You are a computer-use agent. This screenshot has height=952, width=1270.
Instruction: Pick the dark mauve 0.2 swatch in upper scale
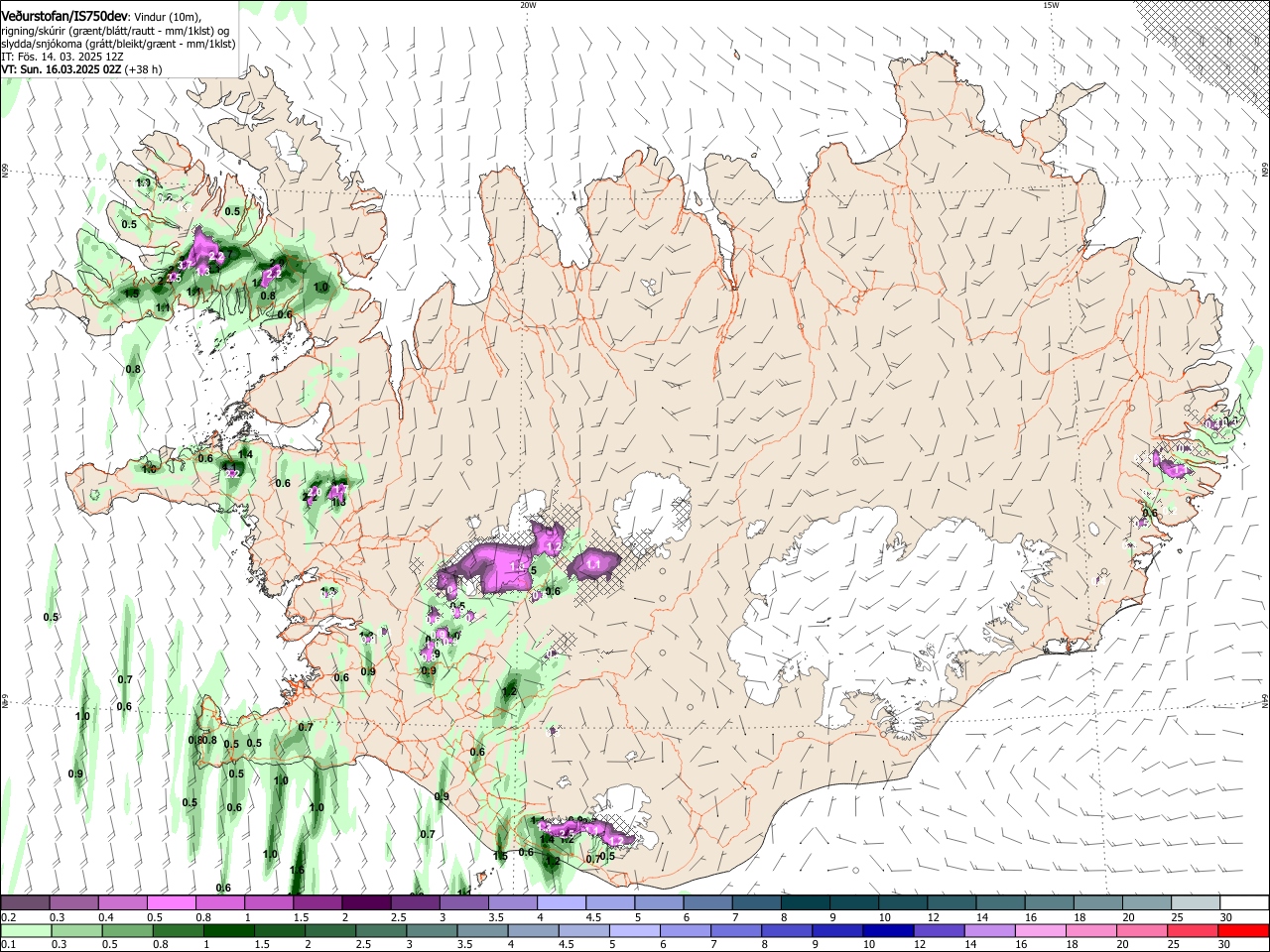point(25,903)
